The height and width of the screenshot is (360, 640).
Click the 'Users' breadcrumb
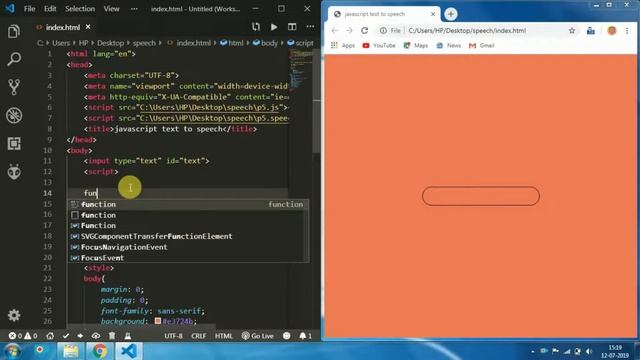tap(61, 43)
